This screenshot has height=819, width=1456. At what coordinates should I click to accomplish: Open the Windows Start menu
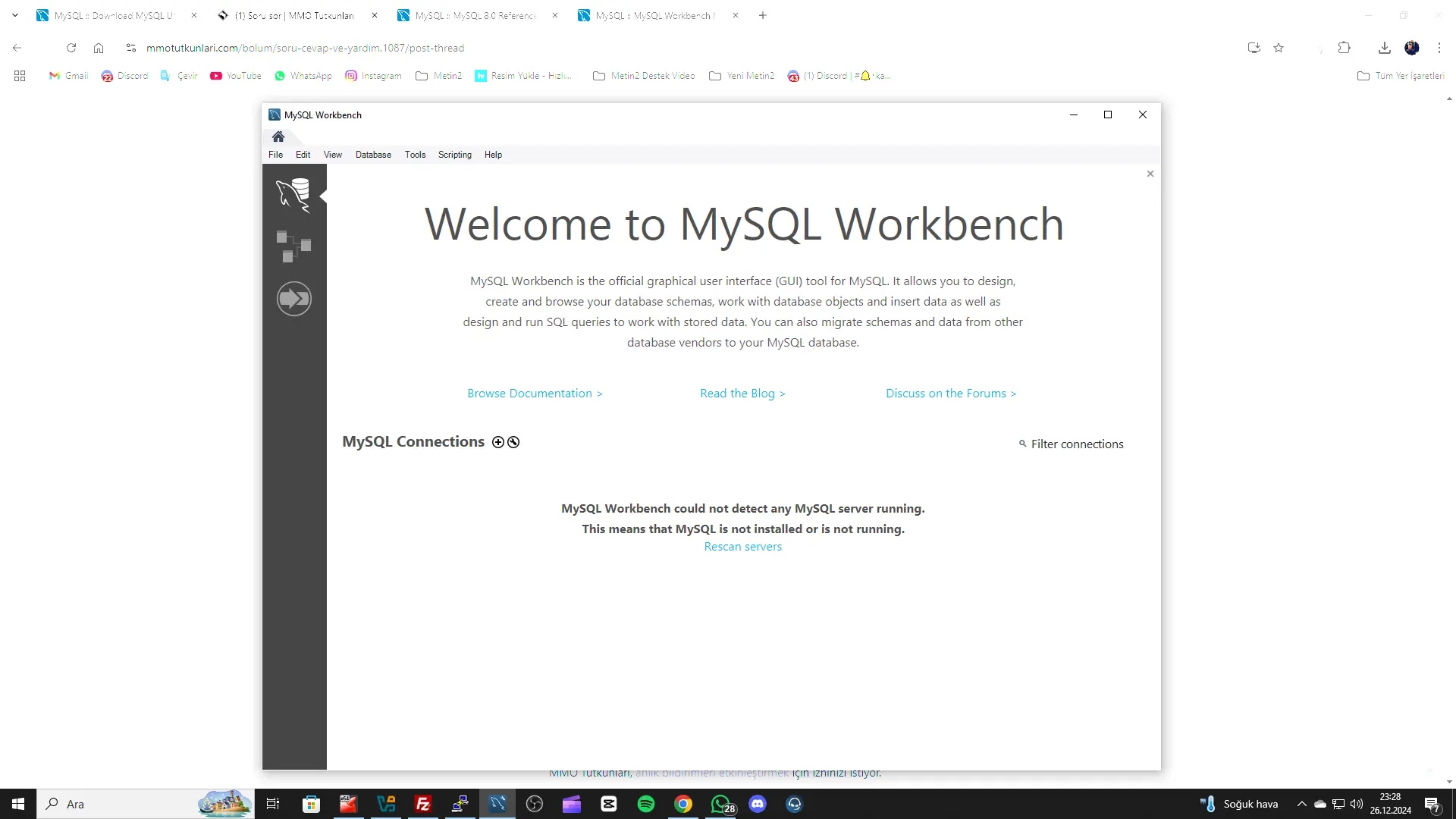pyautogui.click(x=18, y=804)
